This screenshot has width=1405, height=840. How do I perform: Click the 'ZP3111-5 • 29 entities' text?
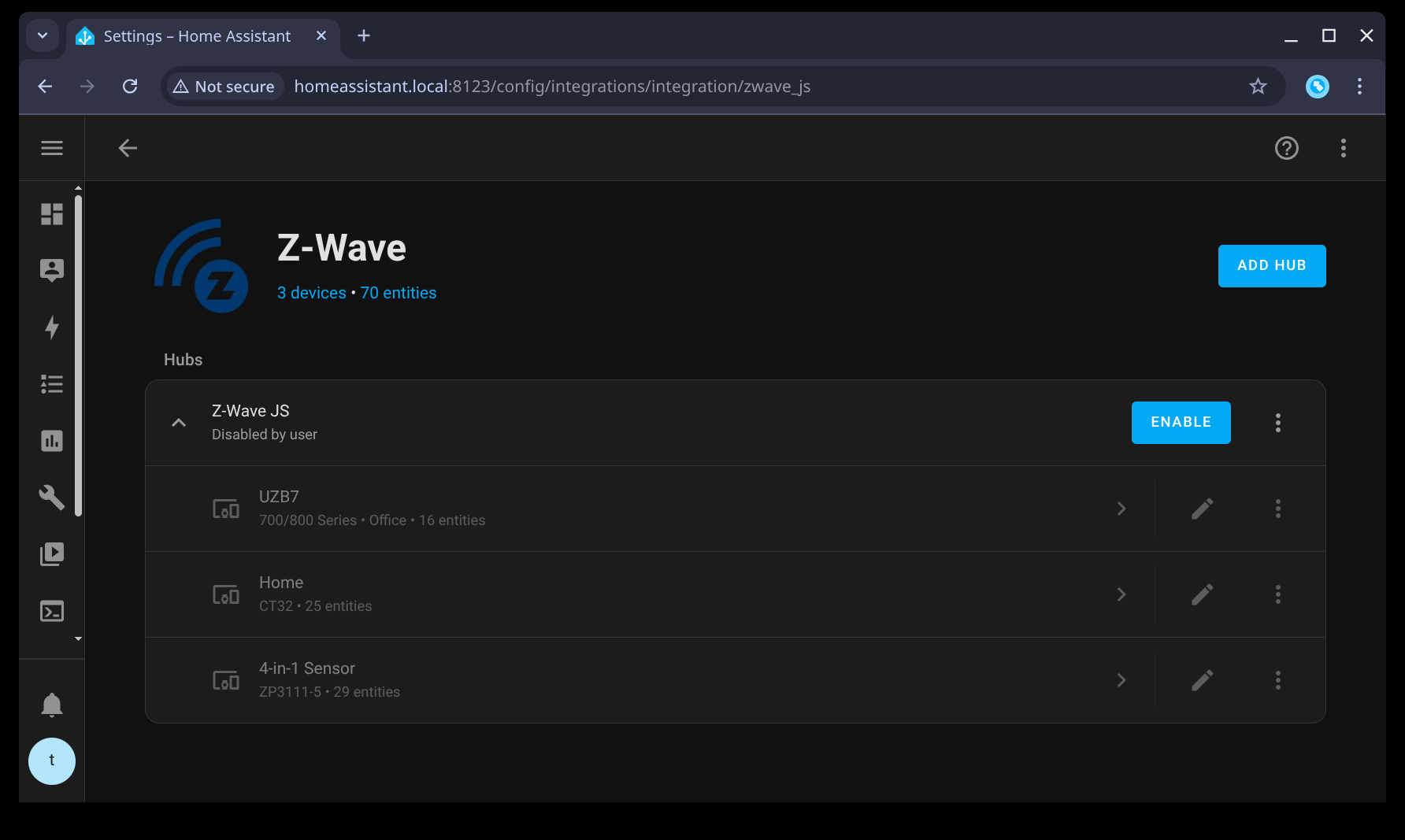pos(330,692)
